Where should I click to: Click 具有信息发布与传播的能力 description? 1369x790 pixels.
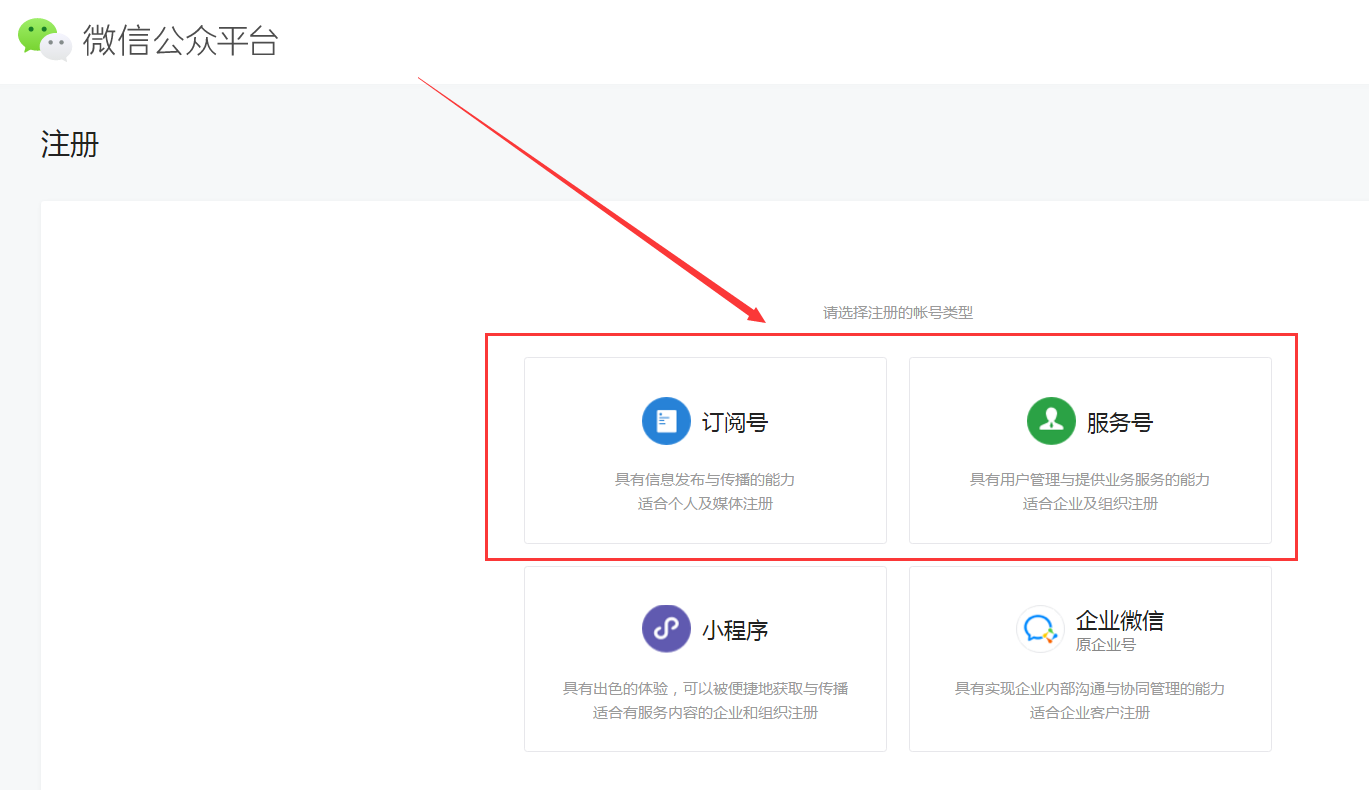point(705,480)
